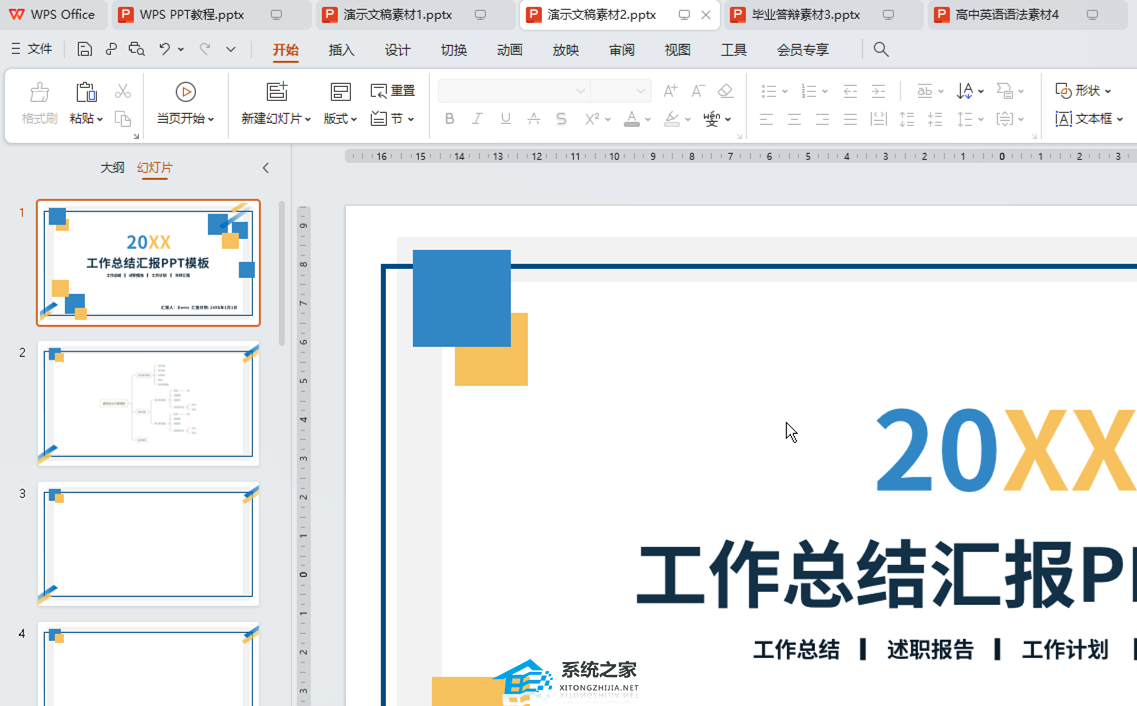This screenshot has height=706, width=1137.
Task: Close the 演示文稿素材2.pptx tab
Action: click(706, 14)
